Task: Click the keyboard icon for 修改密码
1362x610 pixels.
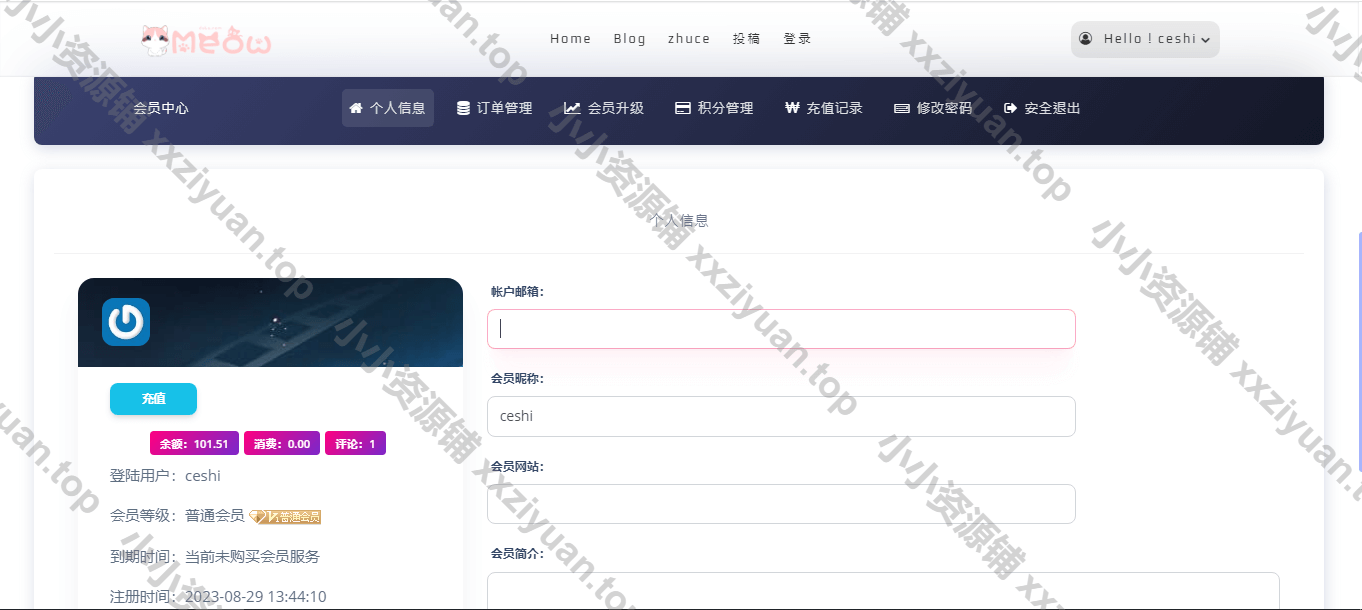Action: tap(901, 108)
